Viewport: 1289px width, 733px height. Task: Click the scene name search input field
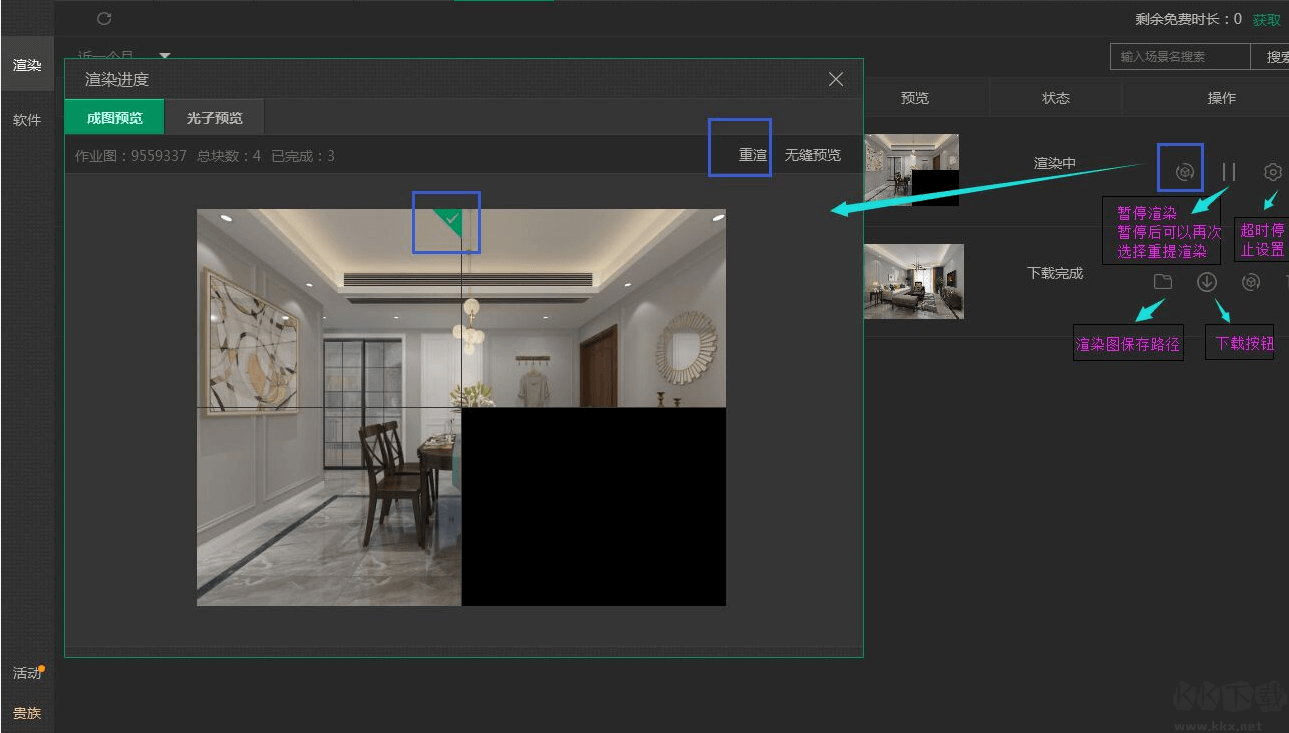click(1179, 57)
